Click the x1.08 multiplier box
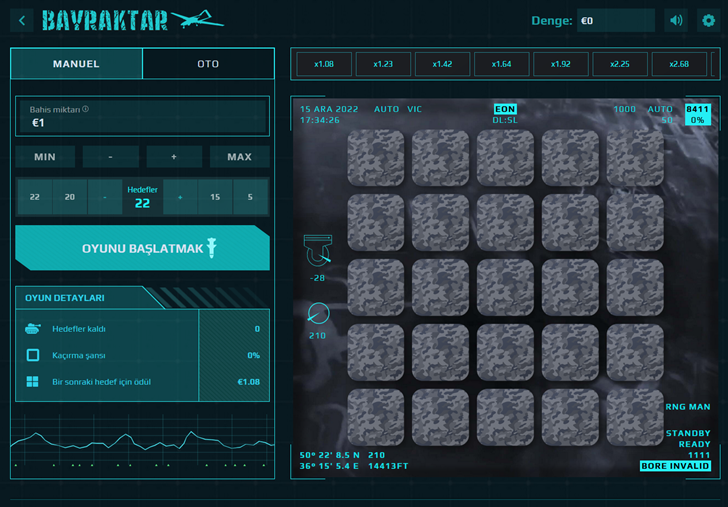 324,64
